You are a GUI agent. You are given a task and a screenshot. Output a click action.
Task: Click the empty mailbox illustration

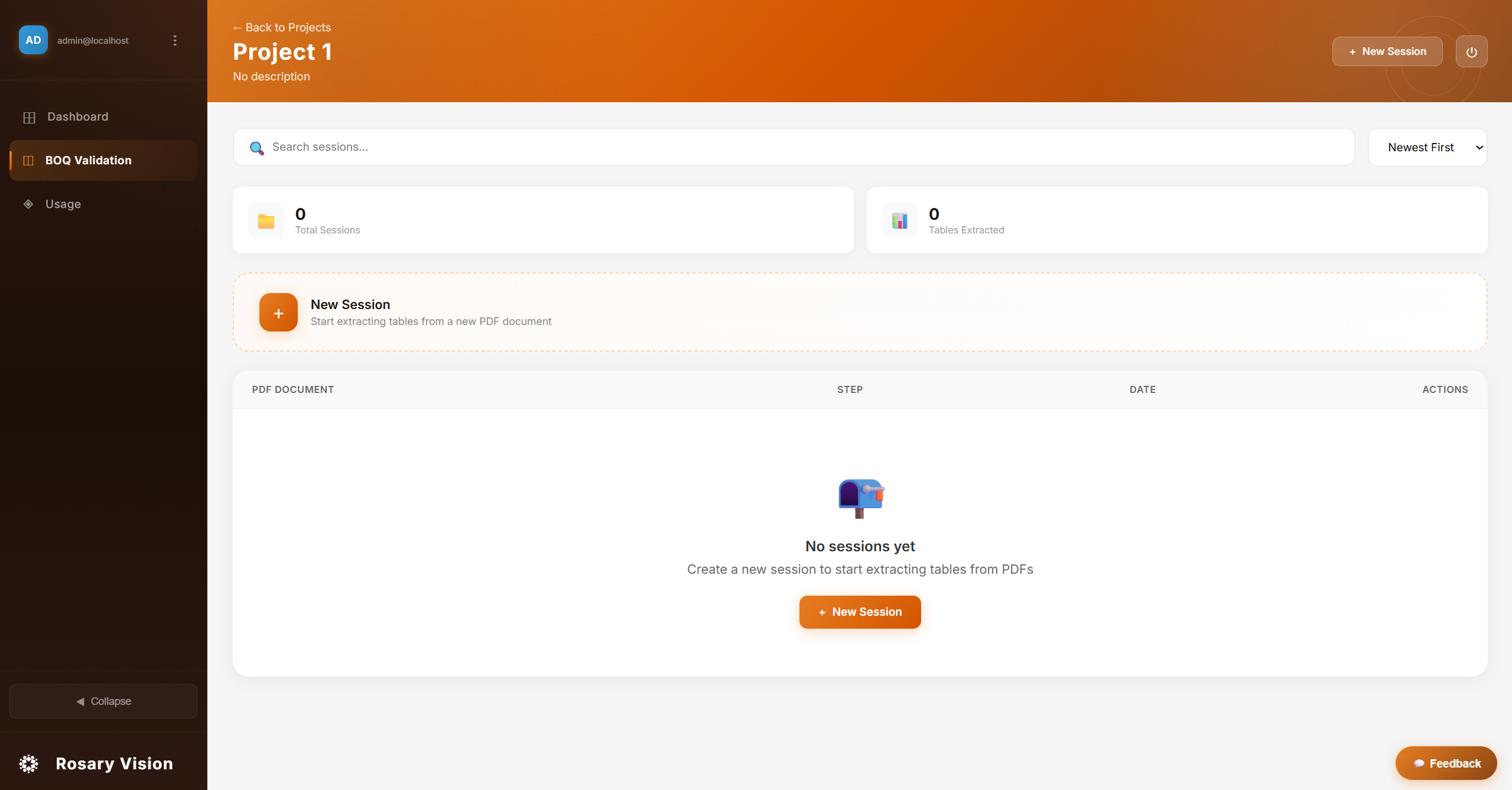tap(861, 498)
